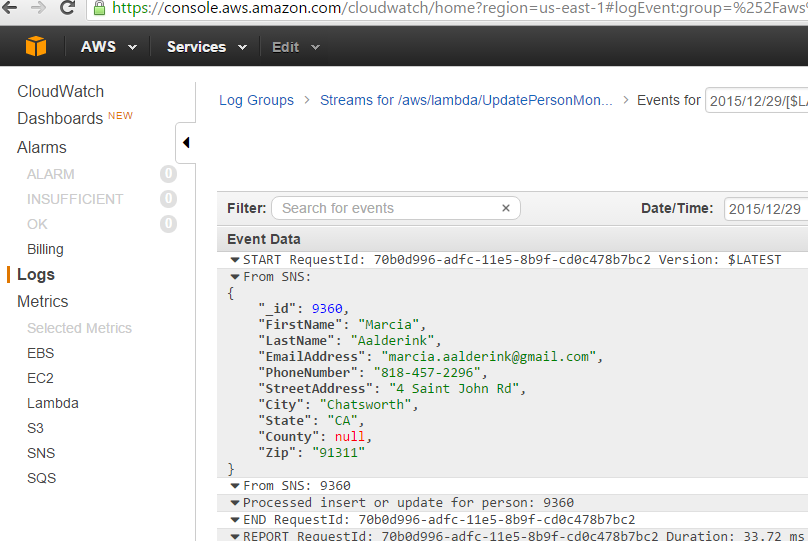Open Streams for /aws/lambda/UpdatePersonMon link

tap(466, 100)
